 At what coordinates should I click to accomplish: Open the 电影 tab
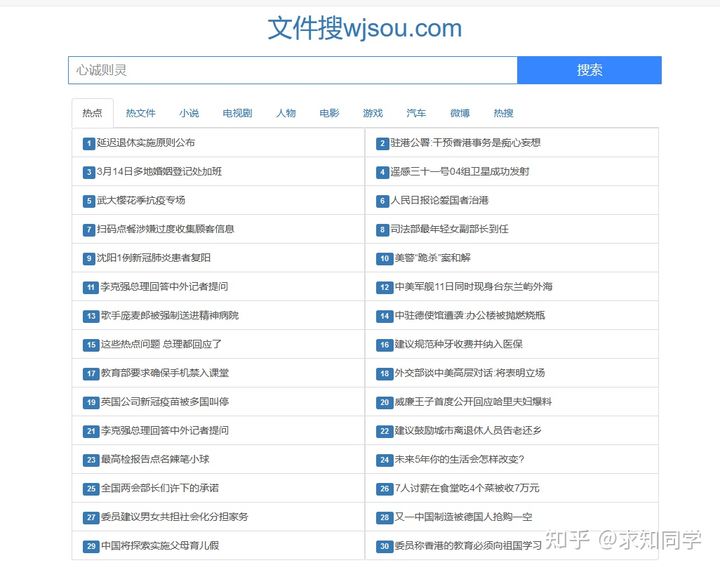(x=329, y=113)
